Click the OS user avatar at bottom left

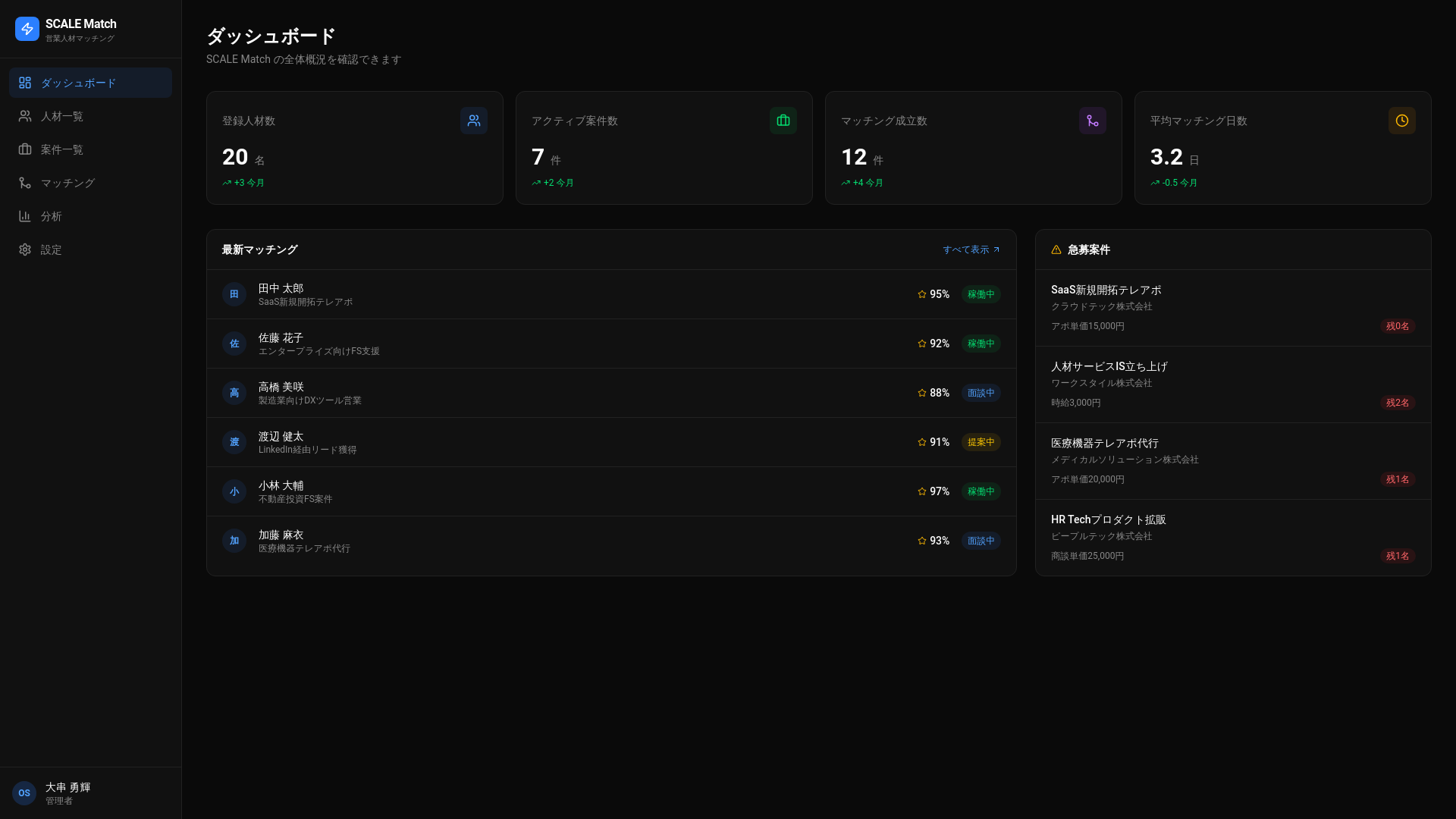[x=24, y=793]
